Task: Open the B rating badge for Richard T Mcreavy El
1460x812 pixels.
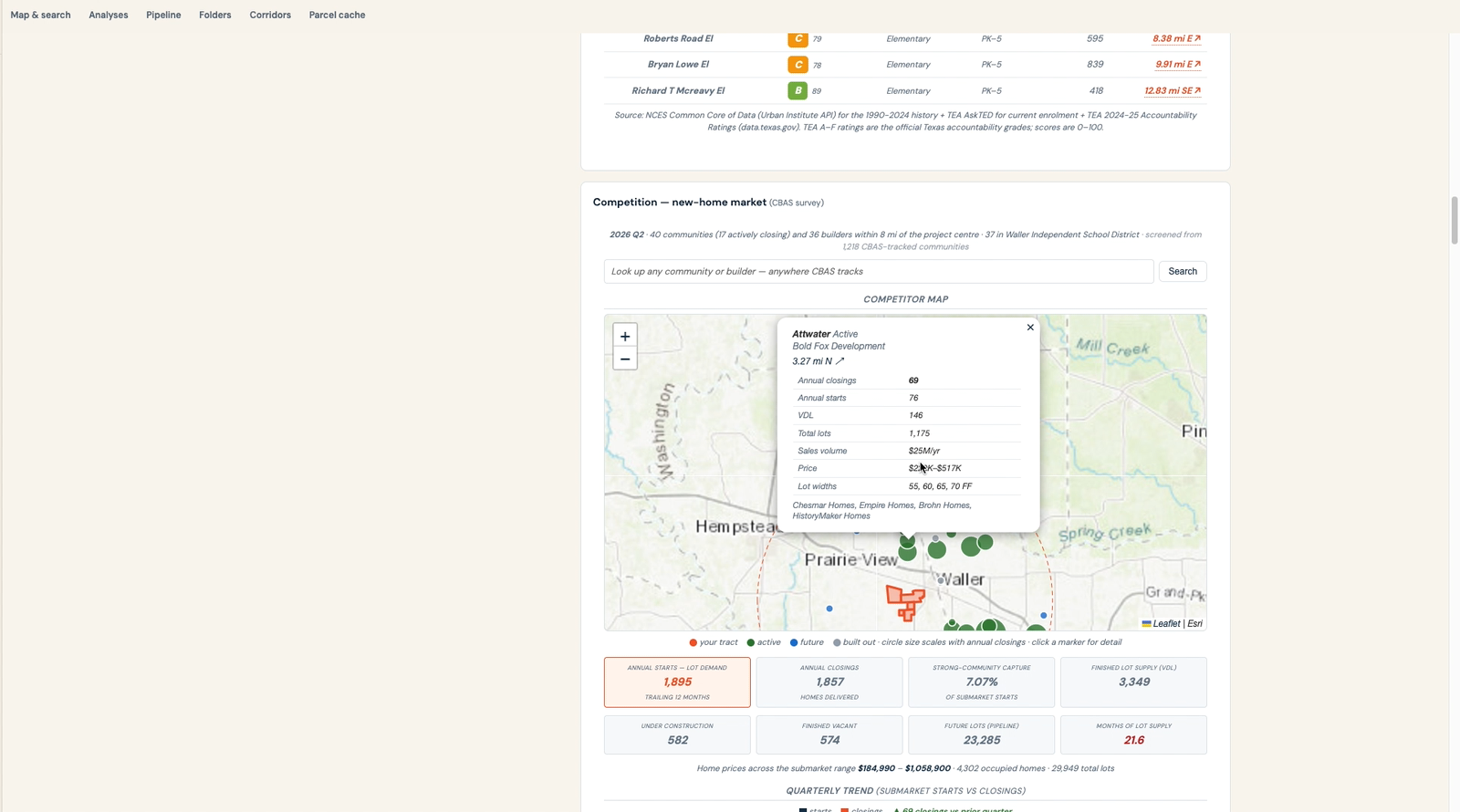Action: (x=798, y=90)
